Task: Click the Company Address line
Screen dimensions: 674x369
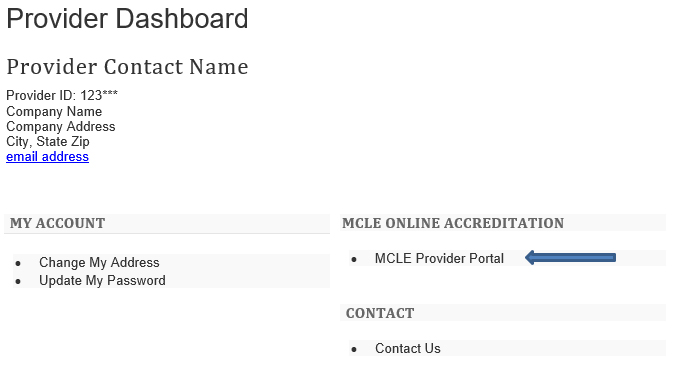Action: [x=61, y=126]
